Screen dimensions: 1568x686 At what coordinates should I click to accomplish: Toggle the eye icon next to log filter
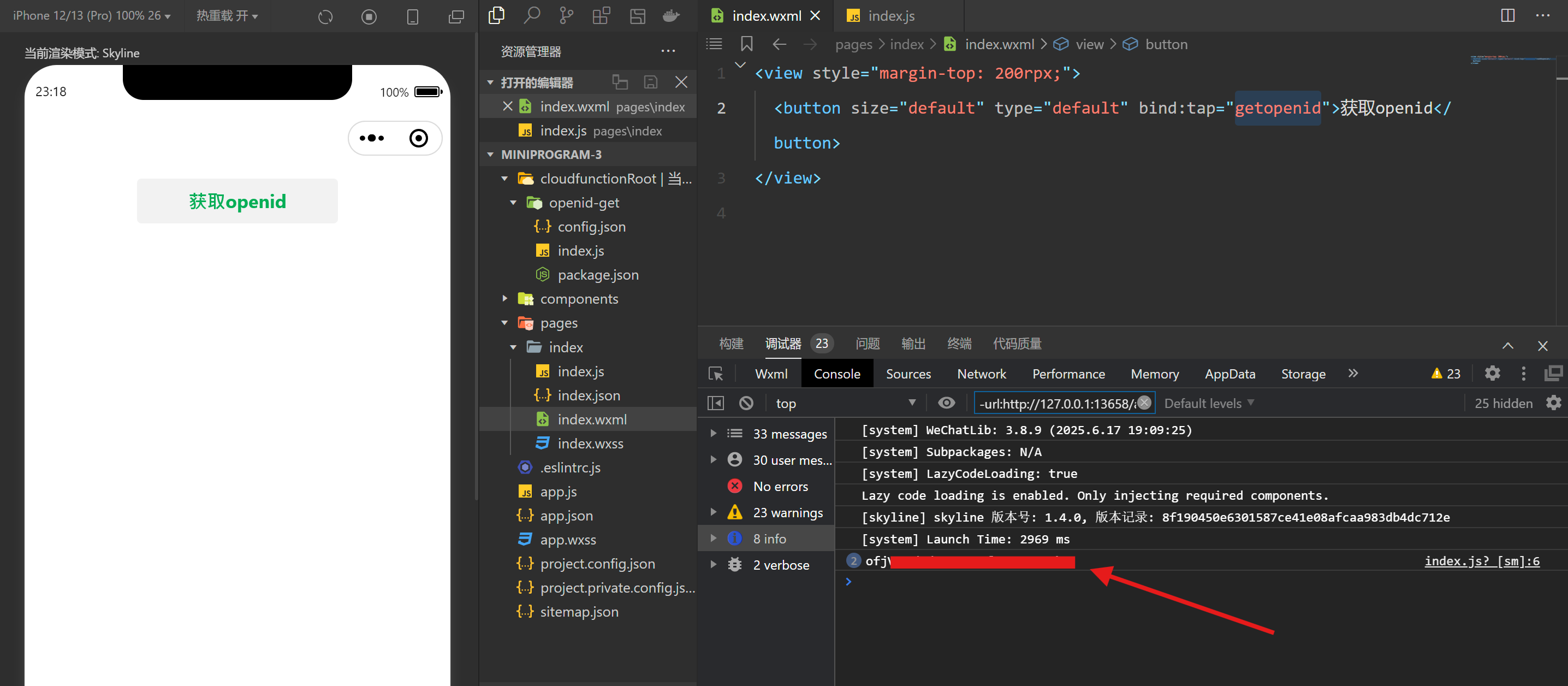tap(947, 403)
